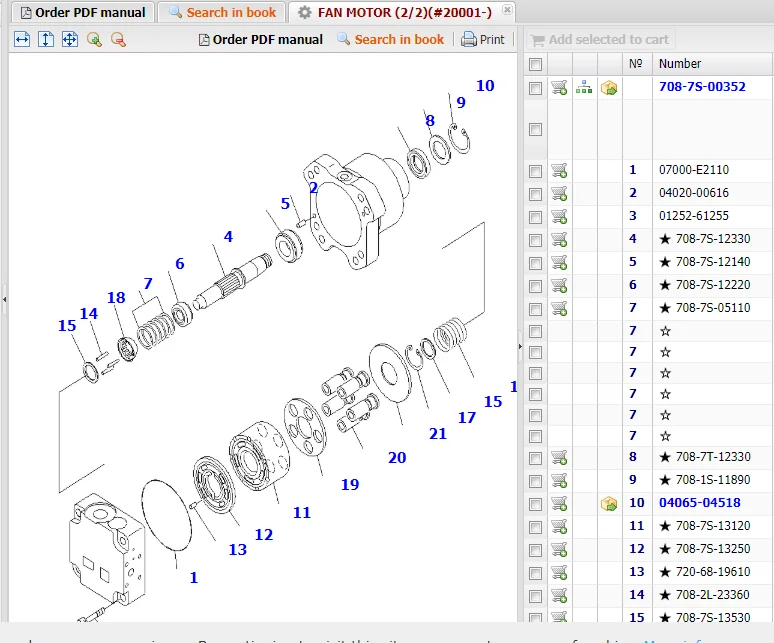Click the fit-to-width icon in diagram toolbar
Image resolution: width=774 pixels, height=643 pixels.
pyautogui.click(x=22, y=40)
